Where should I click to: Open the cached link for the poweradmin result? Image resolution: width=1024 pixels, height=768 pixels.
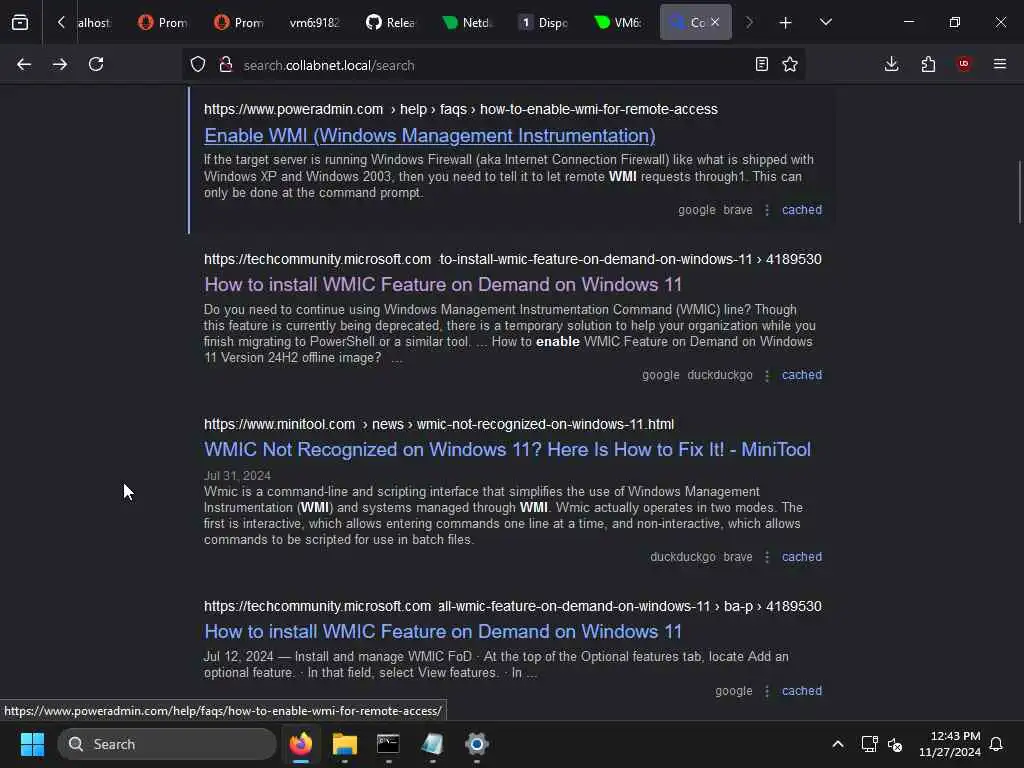tap(802, 210)
